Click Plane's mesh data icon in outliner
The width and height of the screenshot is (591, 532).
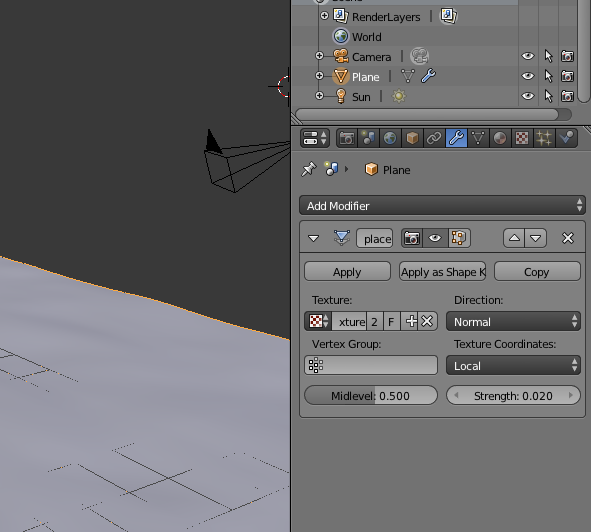408,76
